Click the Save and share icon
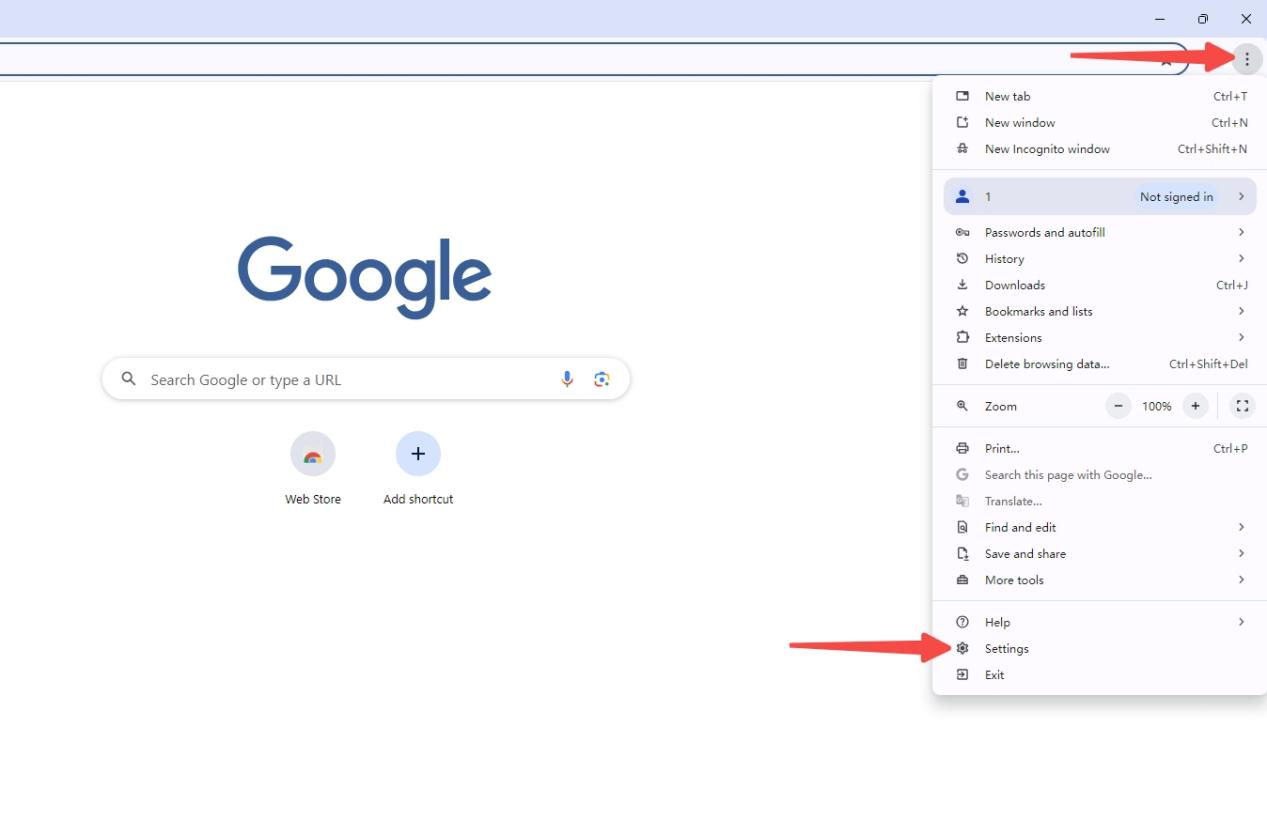 (962, 554)
